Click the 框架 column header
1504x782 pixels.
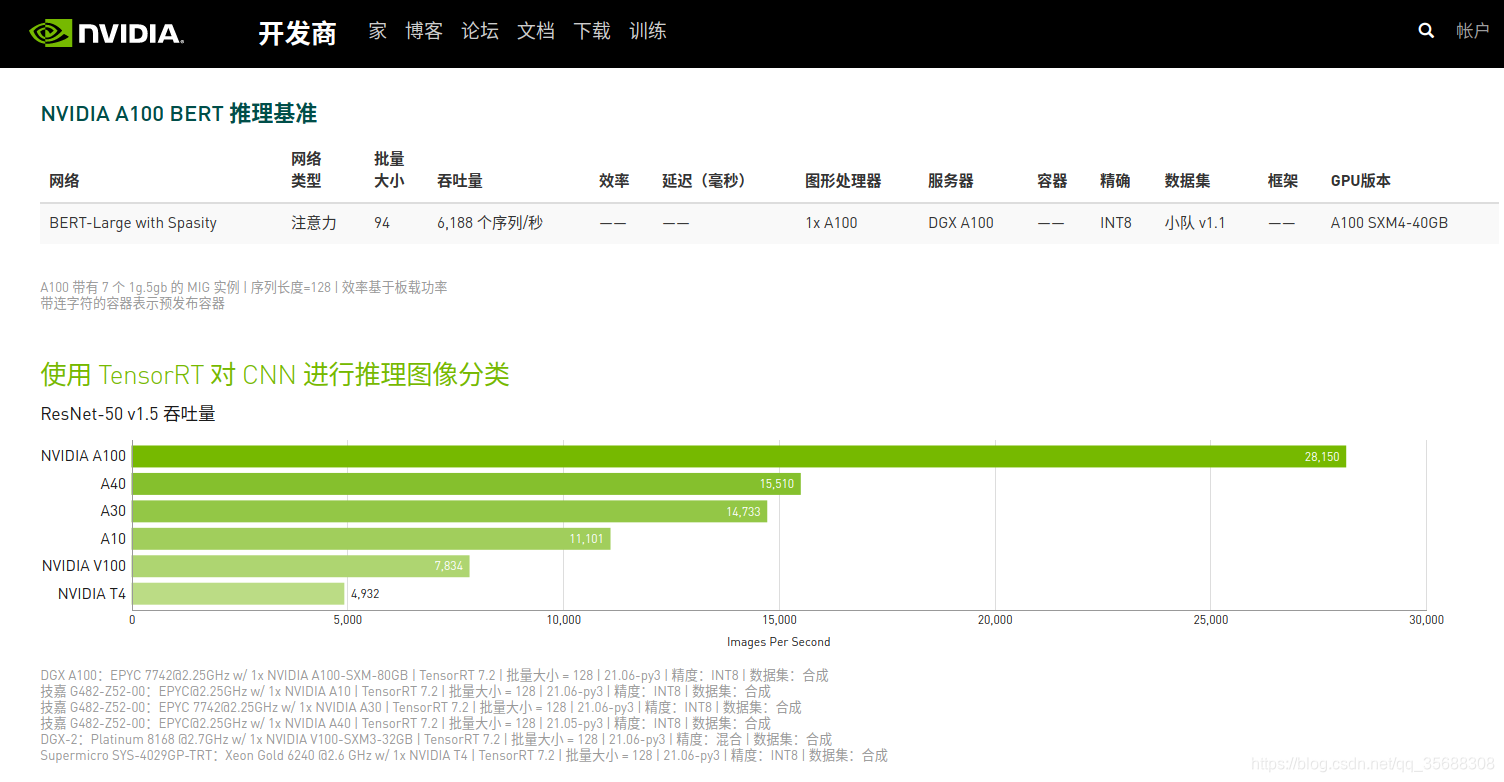pos(1283,181)
